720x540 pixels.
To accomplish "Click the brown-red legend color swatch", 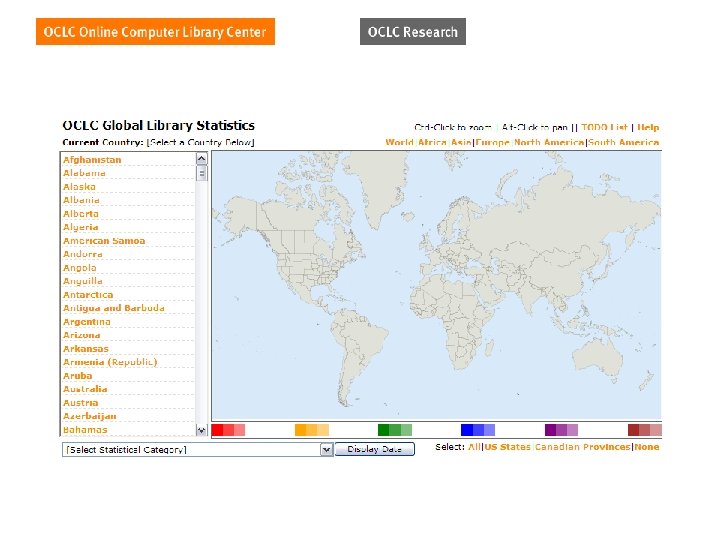I will coord(645,430).
